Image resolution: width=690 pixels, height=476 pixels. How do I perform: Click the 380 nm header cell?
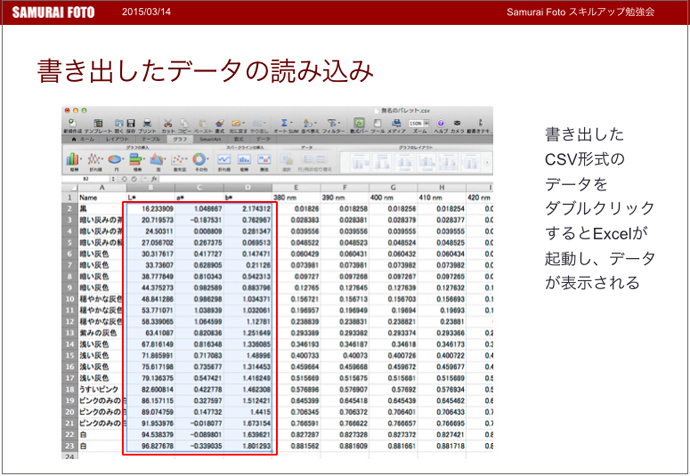click(x=296, y=198)
